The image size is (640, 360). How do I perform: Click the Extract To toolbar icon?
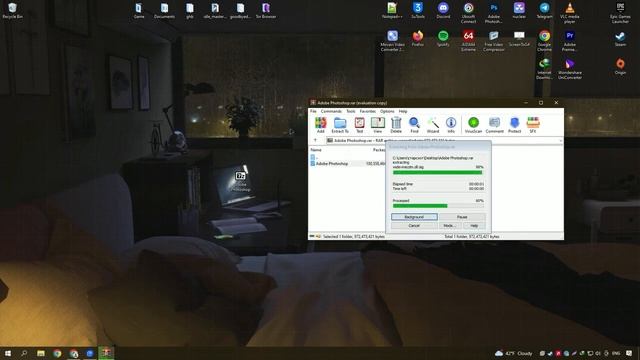(340, 125)
